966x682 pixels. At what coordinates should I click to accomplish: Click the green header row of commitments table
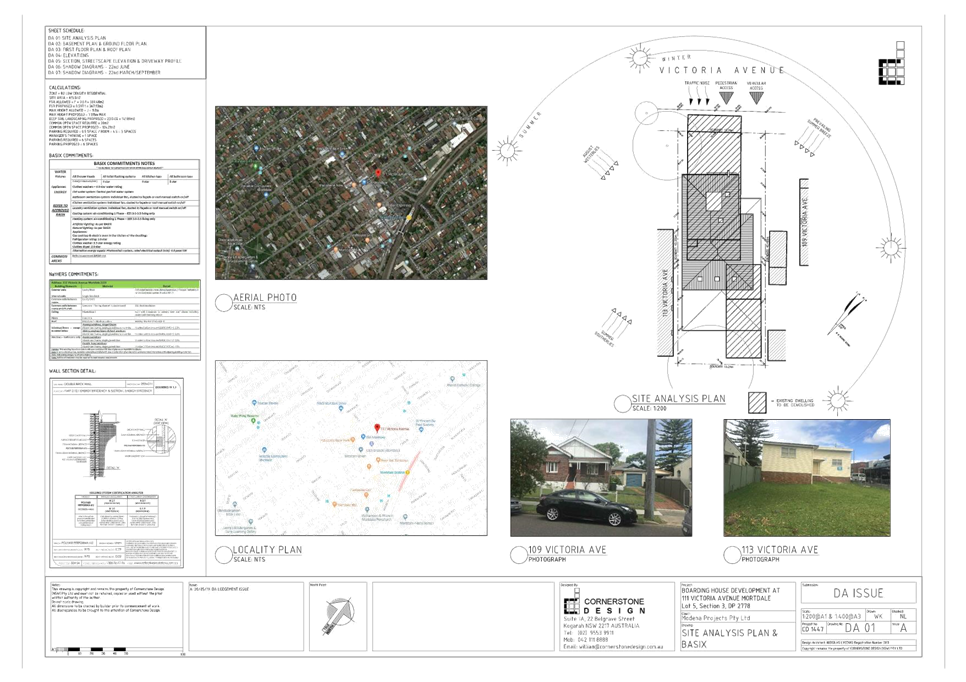[125, 284]
